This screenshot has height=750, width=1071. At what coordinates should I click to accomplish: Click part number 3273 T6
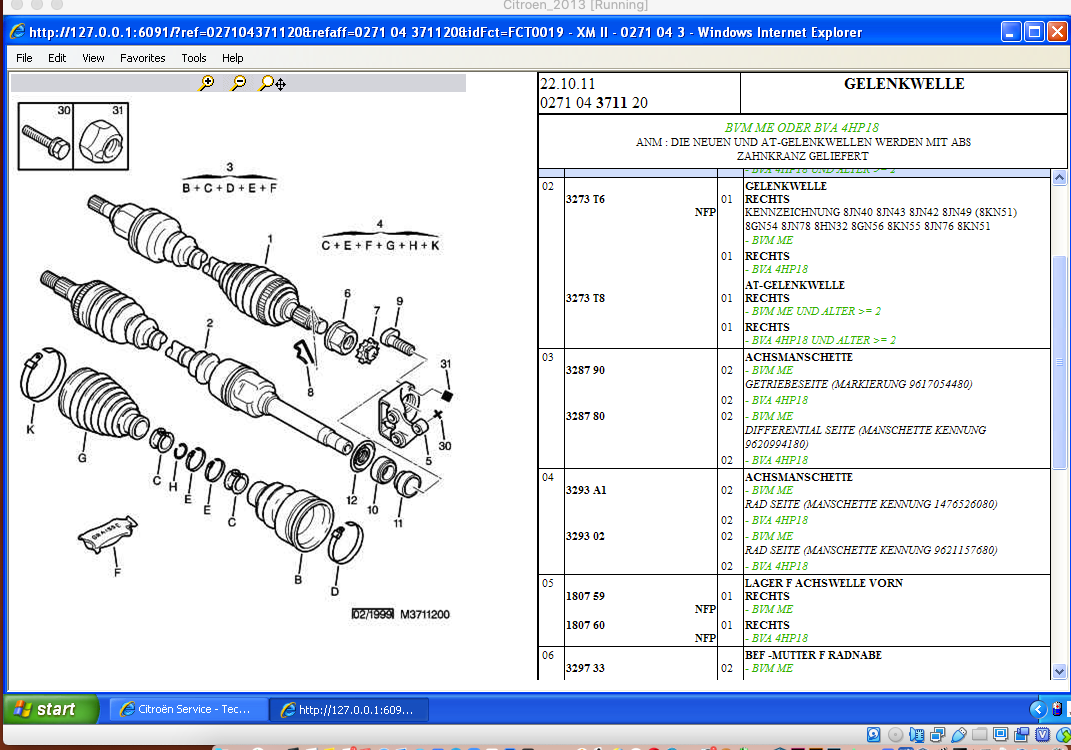tap(585, 199)
